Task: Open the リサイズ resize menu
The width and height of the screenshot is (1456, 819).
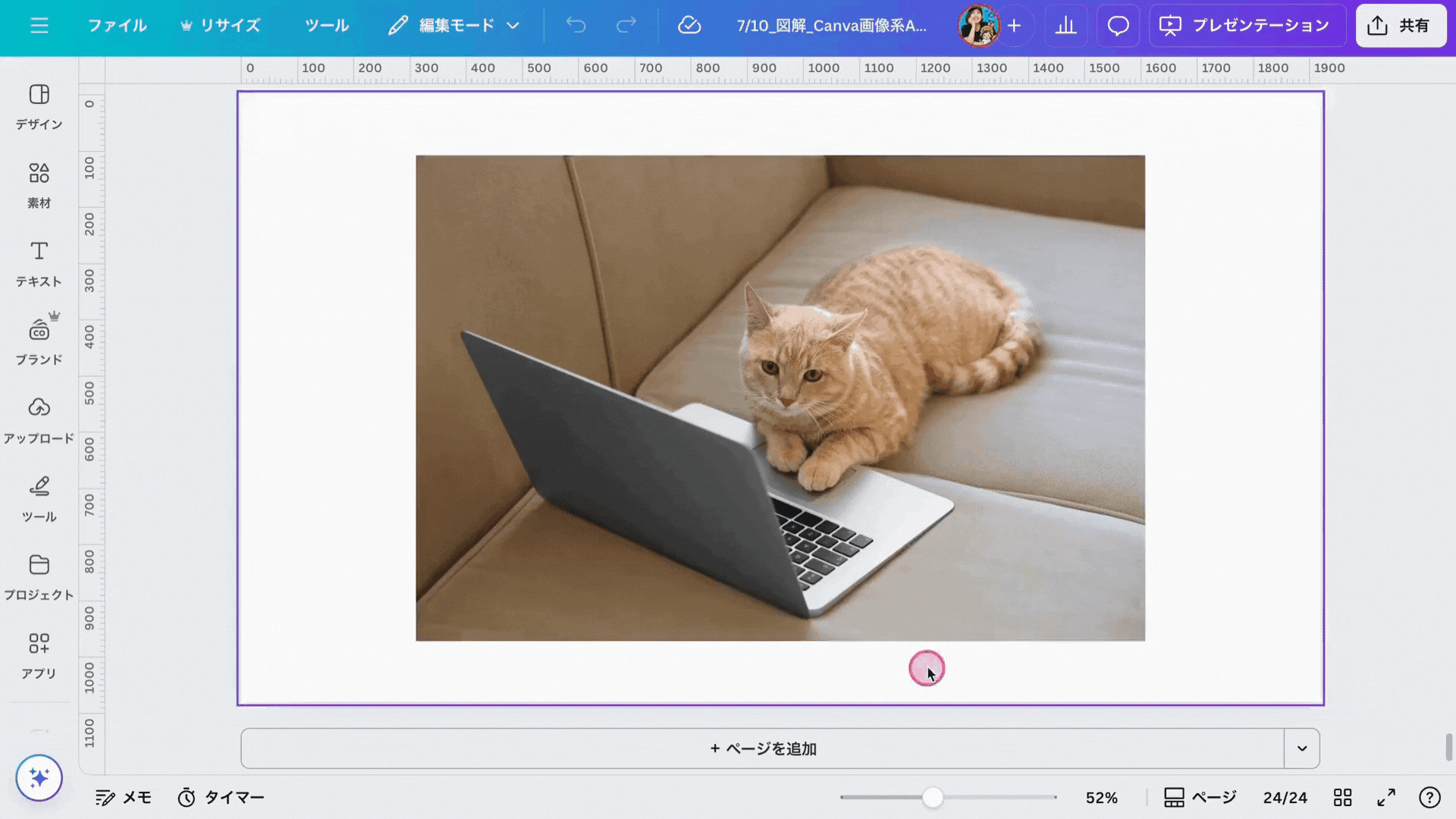Action: [x=221, y=26]
